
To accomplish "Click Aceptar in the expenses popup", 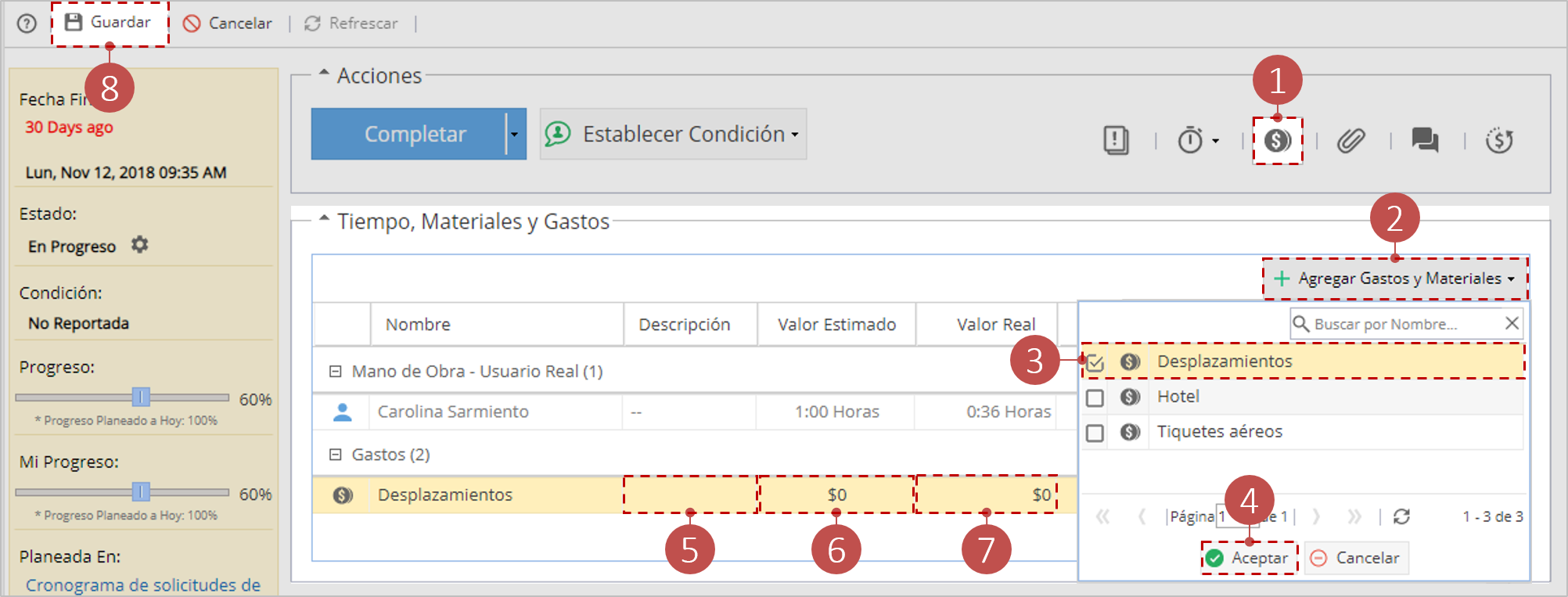I will (x=1249, y=558).
